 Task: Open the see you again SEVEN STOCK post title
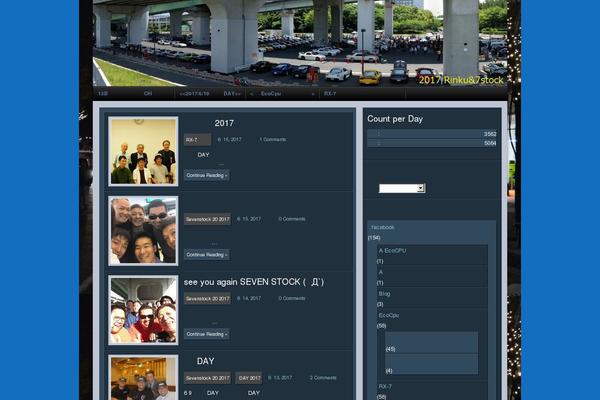[x=254, y=282]
